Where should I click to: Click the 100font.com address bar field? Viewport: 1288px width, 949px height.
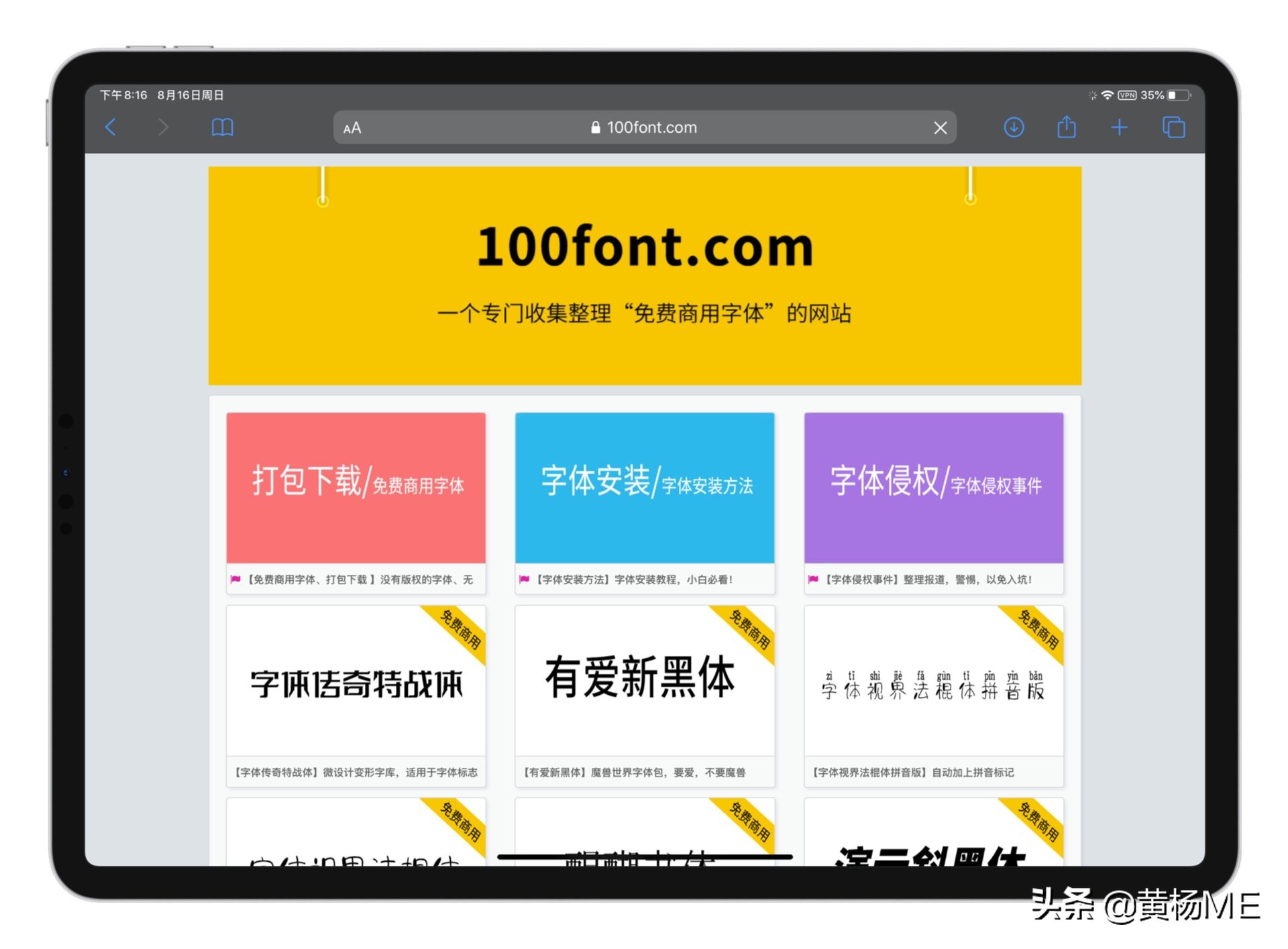point(651,127)
